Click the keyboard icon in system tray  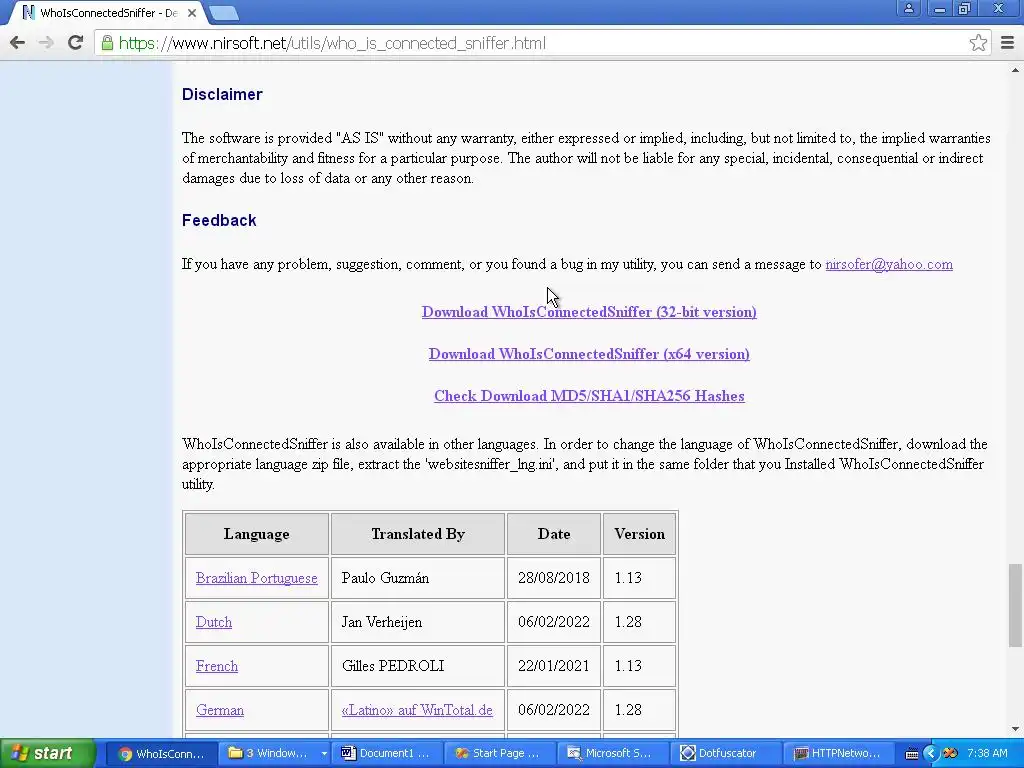[x=912, y=754]
